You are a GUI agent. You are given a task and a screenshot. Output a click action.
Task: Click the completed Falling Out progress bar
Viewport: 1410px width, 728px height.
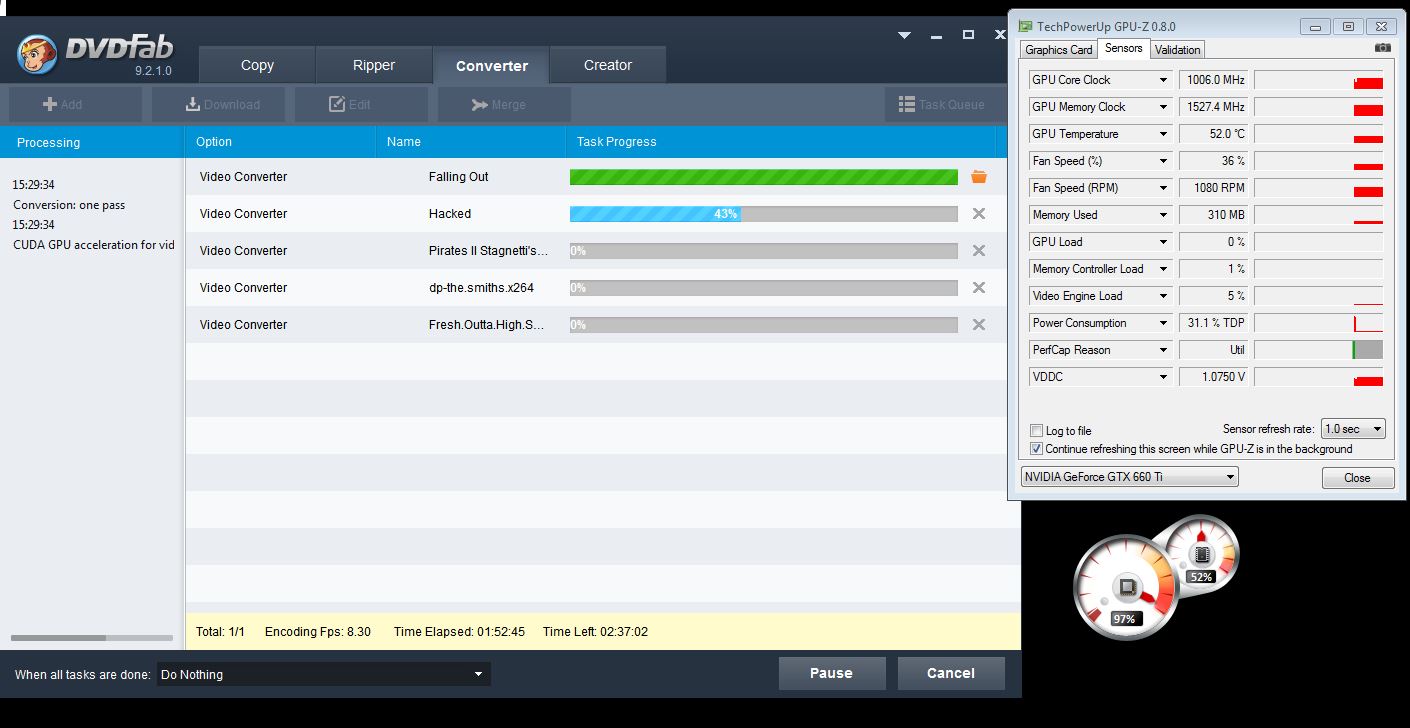764,177
